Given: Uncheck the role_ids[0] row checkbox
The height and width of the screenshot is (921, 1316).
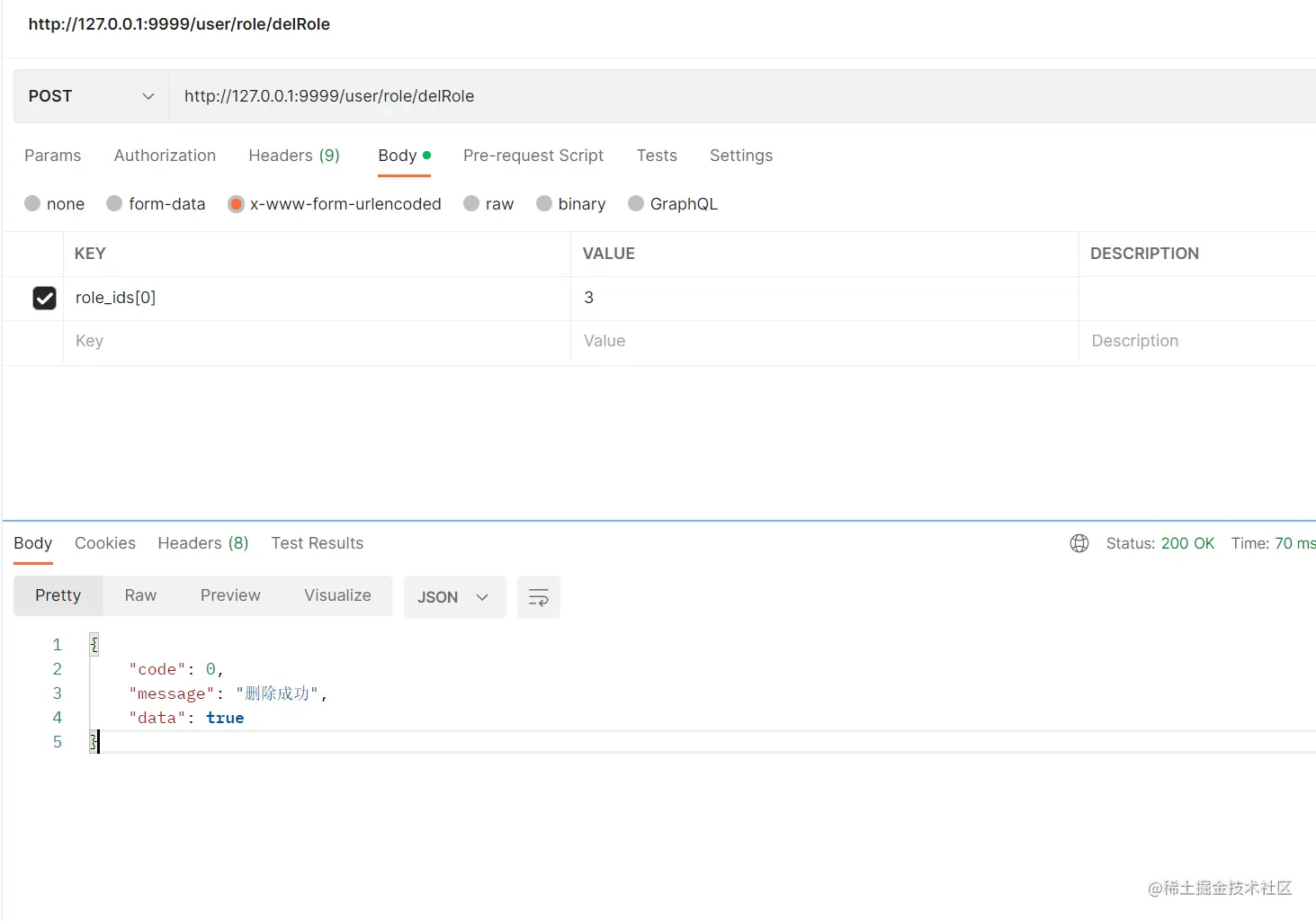Looking at the screenshot, I should coord(44,298).
